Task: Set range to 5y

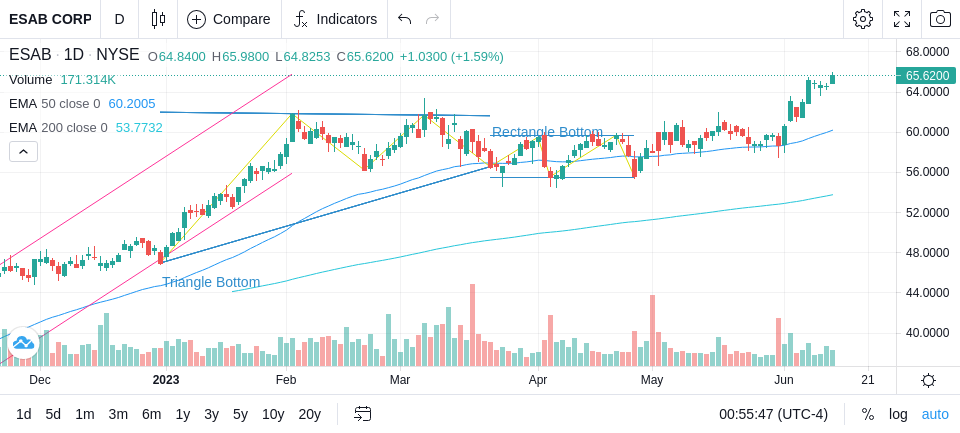Action: [x=240, y=415]
